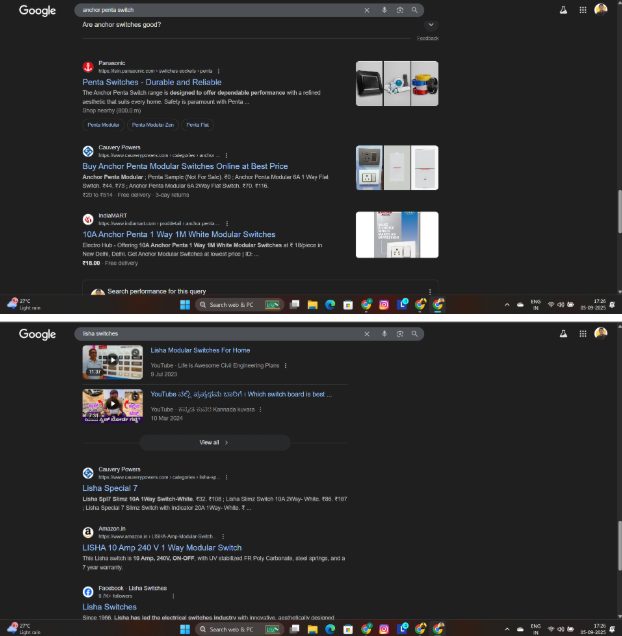The width and height of the screenshot is (622, 636).
Task: Expand 'Are anchor switches good?' question
Action: (x=431, y=25)
